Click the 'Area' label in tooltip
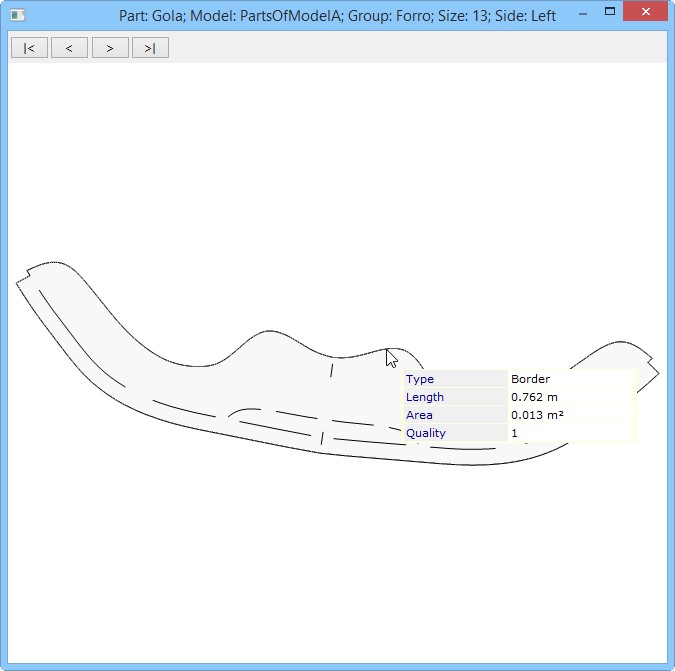The height and width of the screenshot is (671, 675). 419,415
